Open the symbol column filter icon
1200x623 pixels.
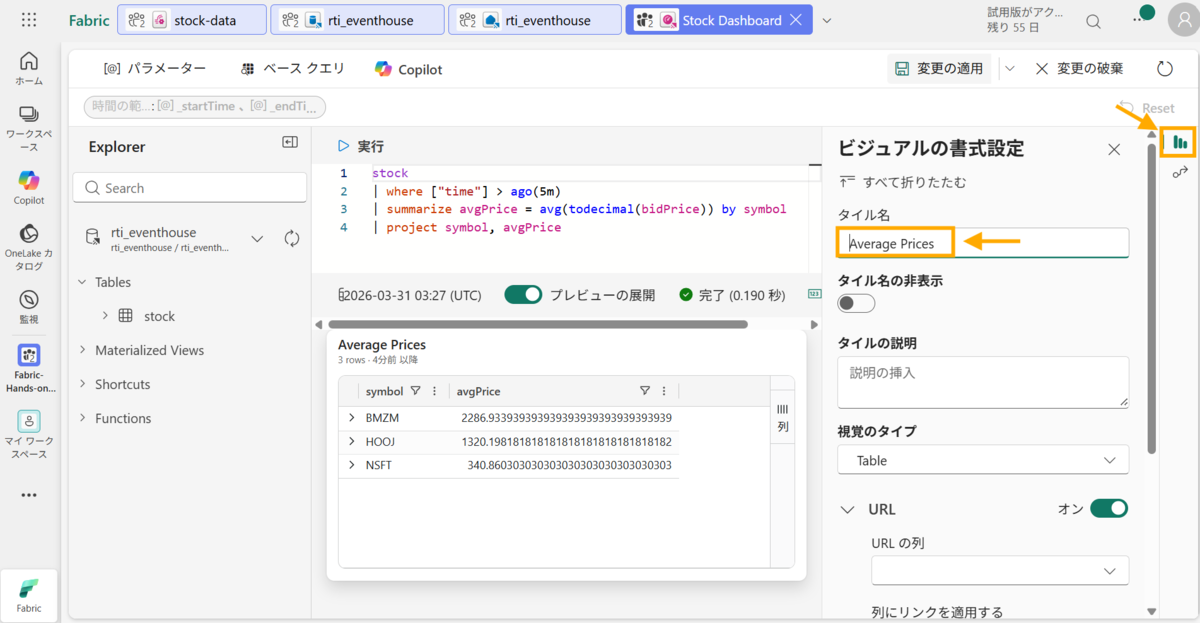(416, 391)
